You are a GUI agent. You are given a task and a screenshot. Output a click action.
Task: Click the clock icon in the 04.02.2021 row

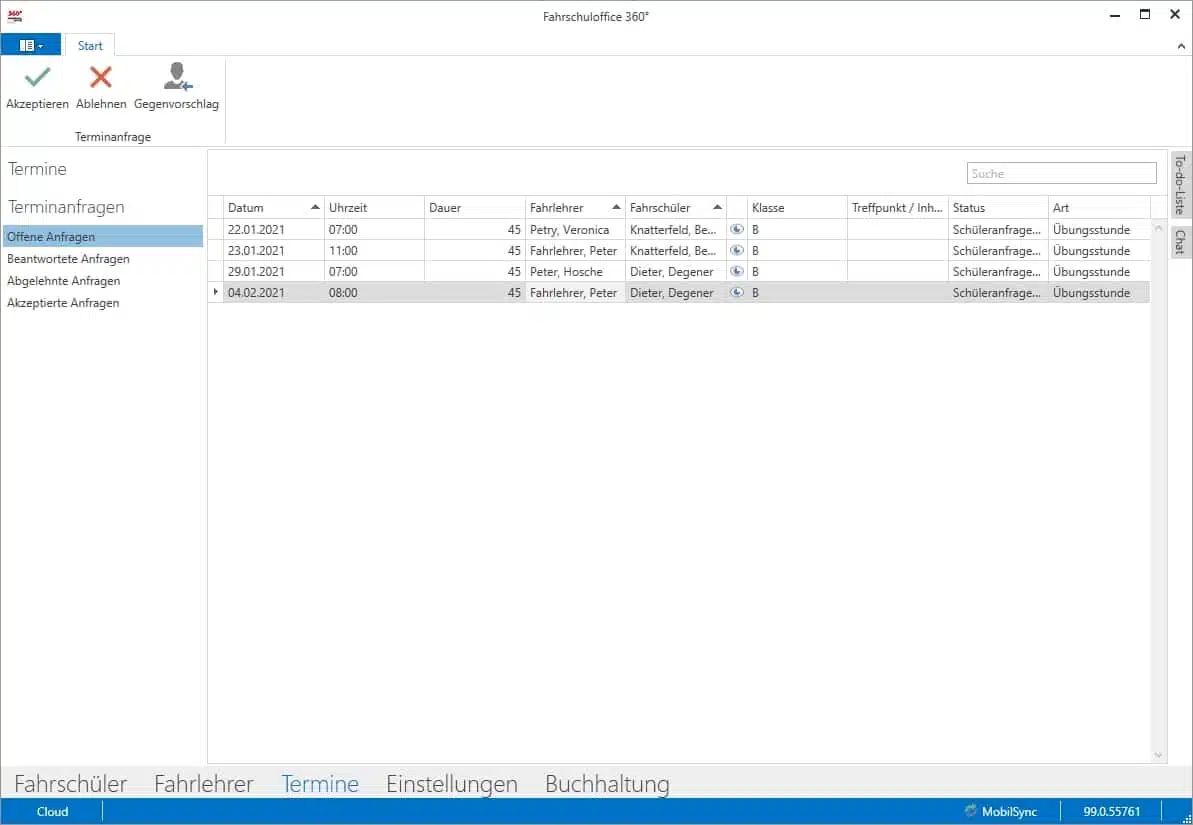[x=737, y=293]
